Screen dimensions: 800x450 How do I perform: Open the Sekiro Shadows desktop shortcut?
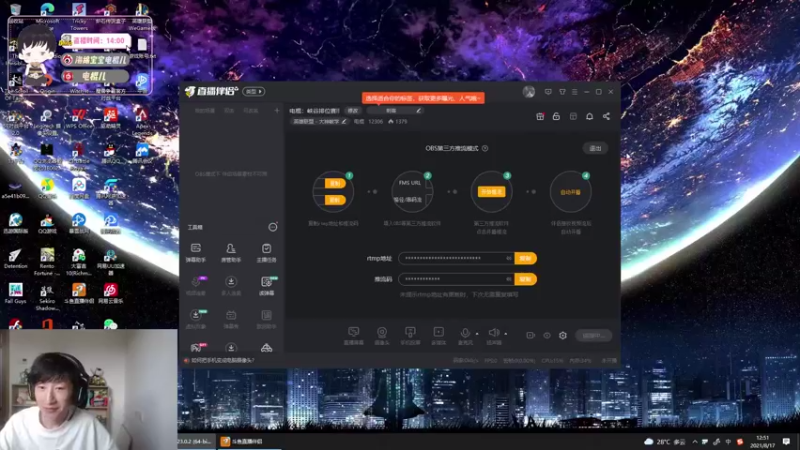point(47,297)
